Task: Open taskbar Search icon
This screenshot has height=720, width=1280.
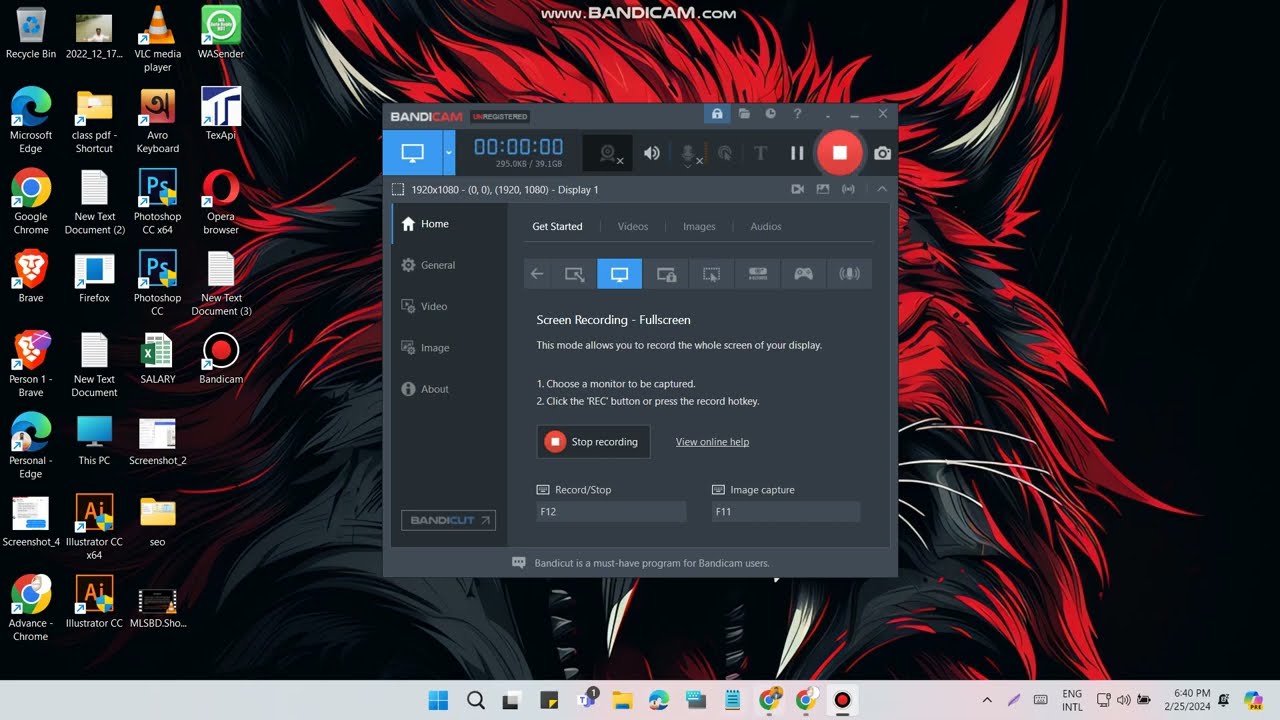Action: tap(475, 700)
